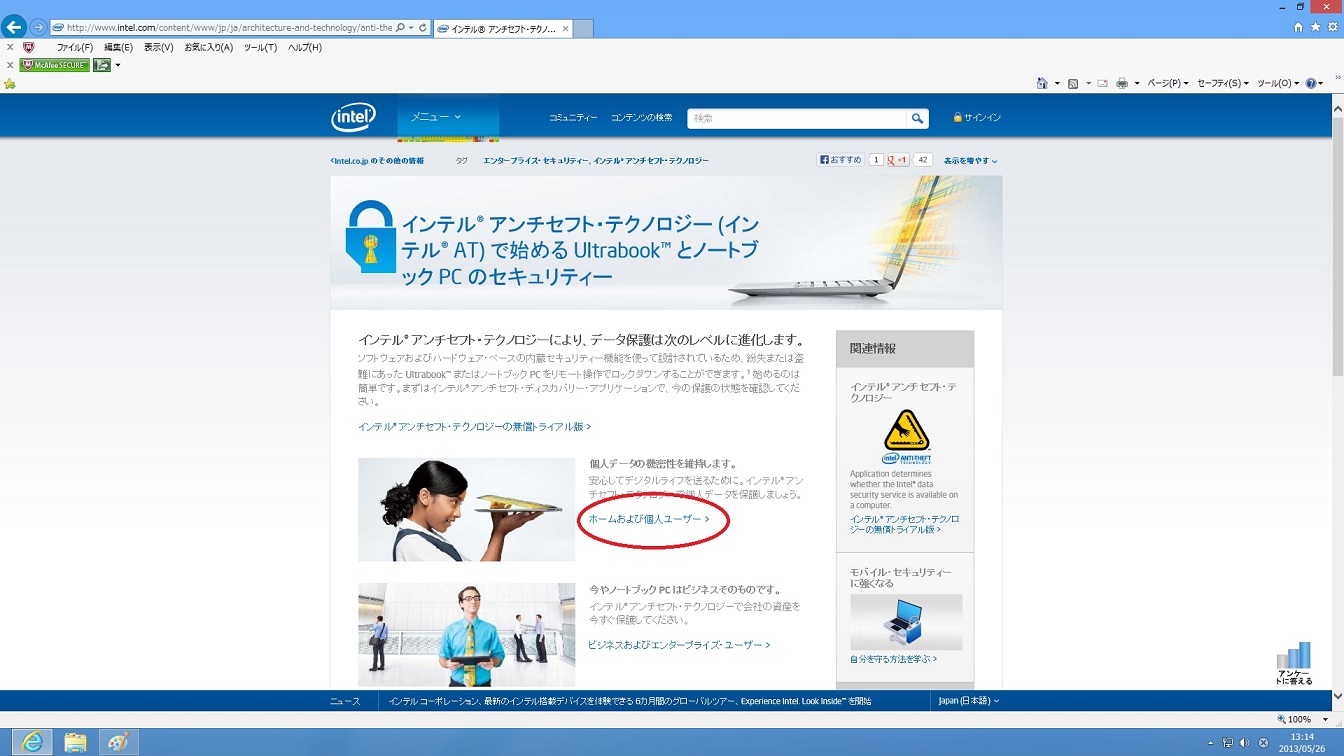Click the ホームおよび個人ユーザー link
Image resolution: width=1344 pixels, height=756 pixels.
pyautogui.click(x=649, y=520)
